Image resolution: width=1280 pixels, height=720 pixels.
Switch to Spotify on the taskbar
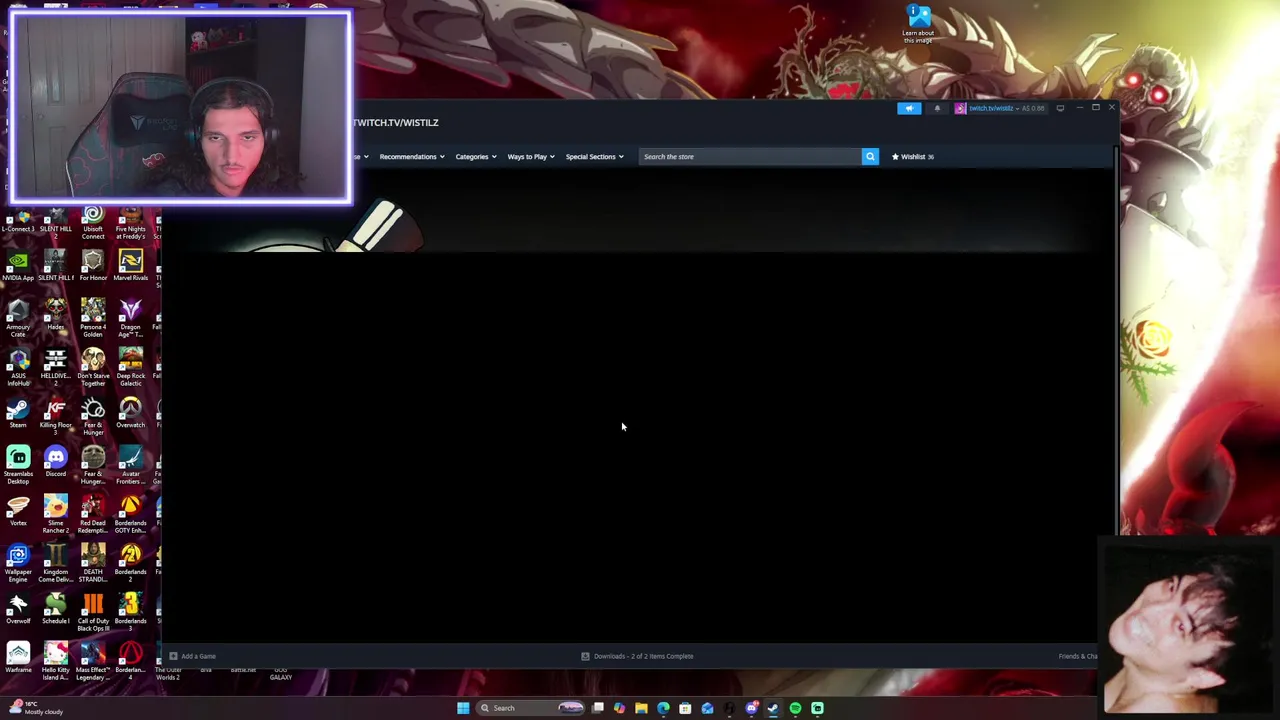(795, 708)
